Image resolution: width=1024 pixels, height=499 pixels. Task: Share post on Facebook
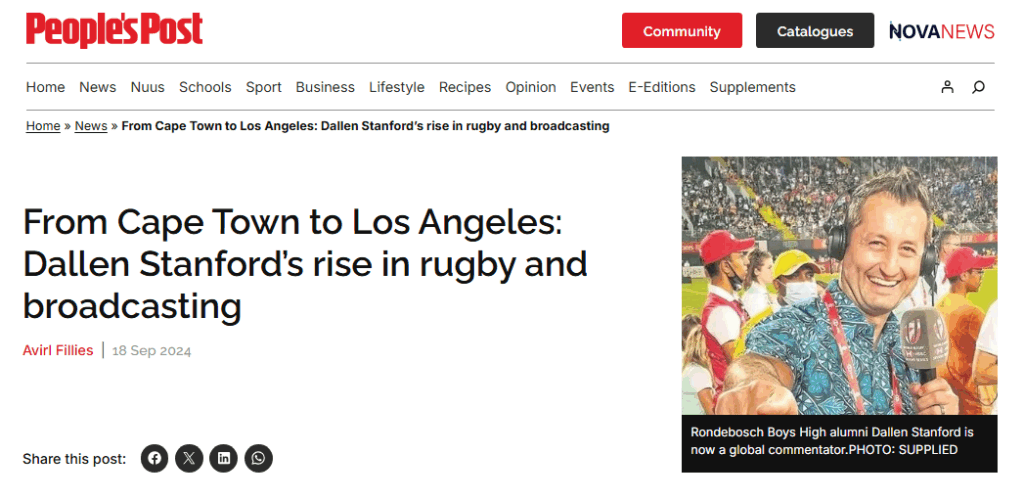click(x=154, y=459)
